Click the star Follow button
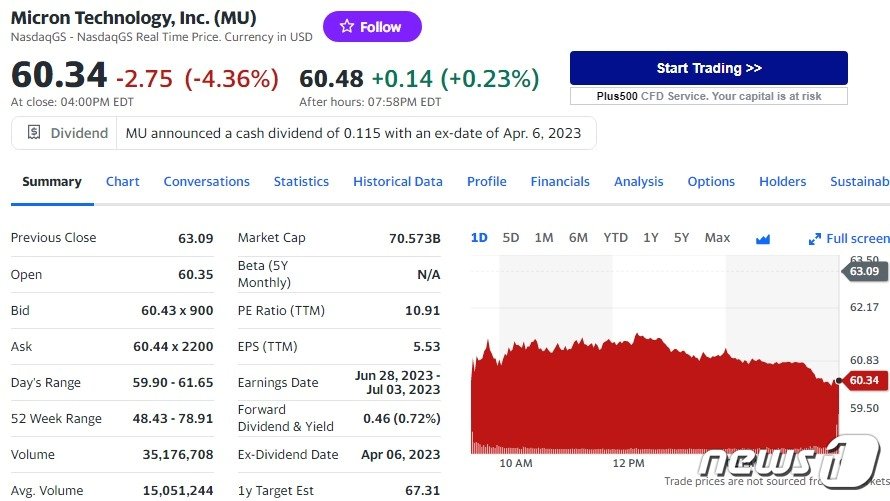The height and width of the screenshot is (501, 890). point(372,27)
